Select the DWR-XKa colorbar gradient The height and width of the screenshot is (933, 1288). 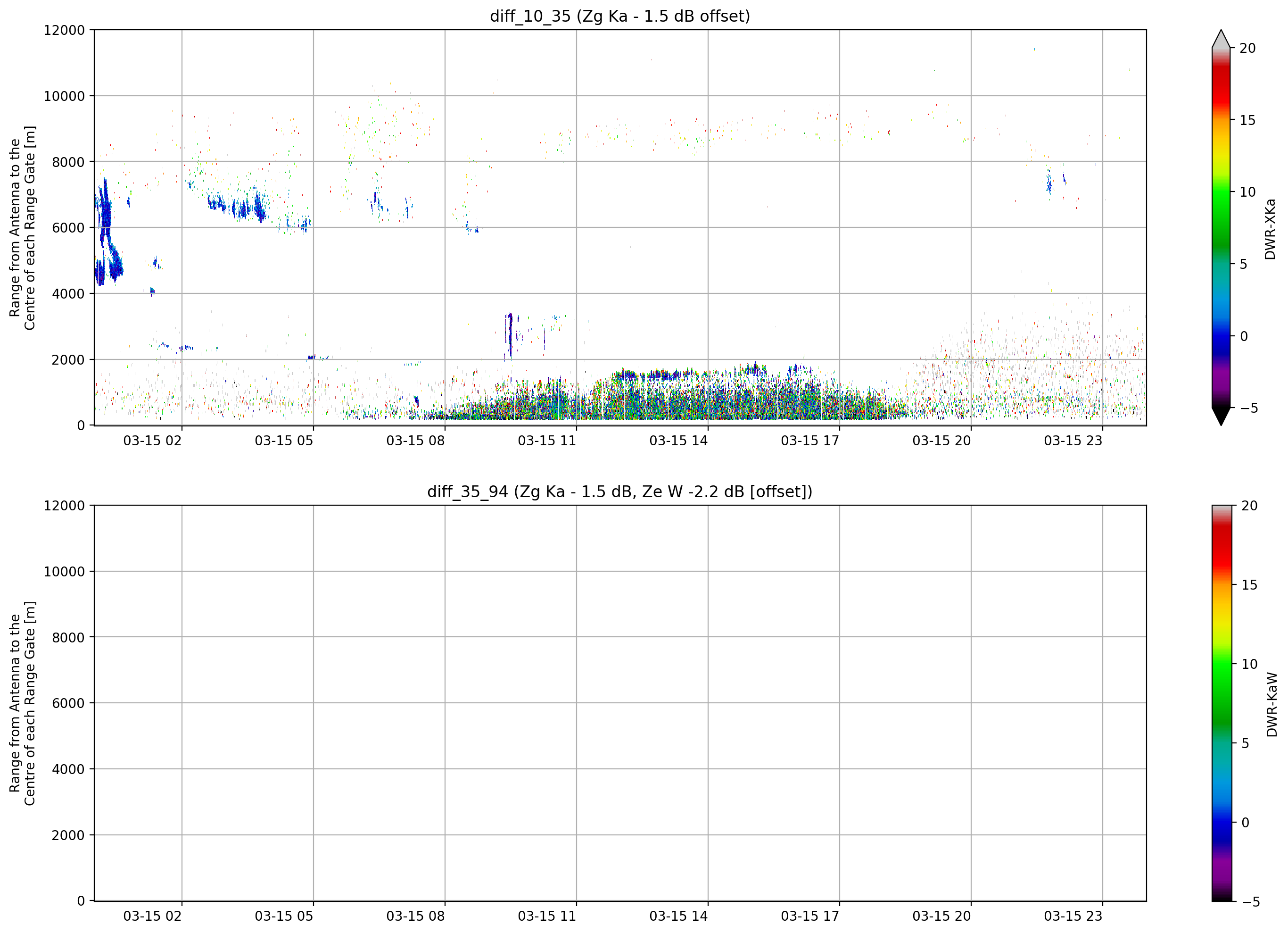point(1221,228)
